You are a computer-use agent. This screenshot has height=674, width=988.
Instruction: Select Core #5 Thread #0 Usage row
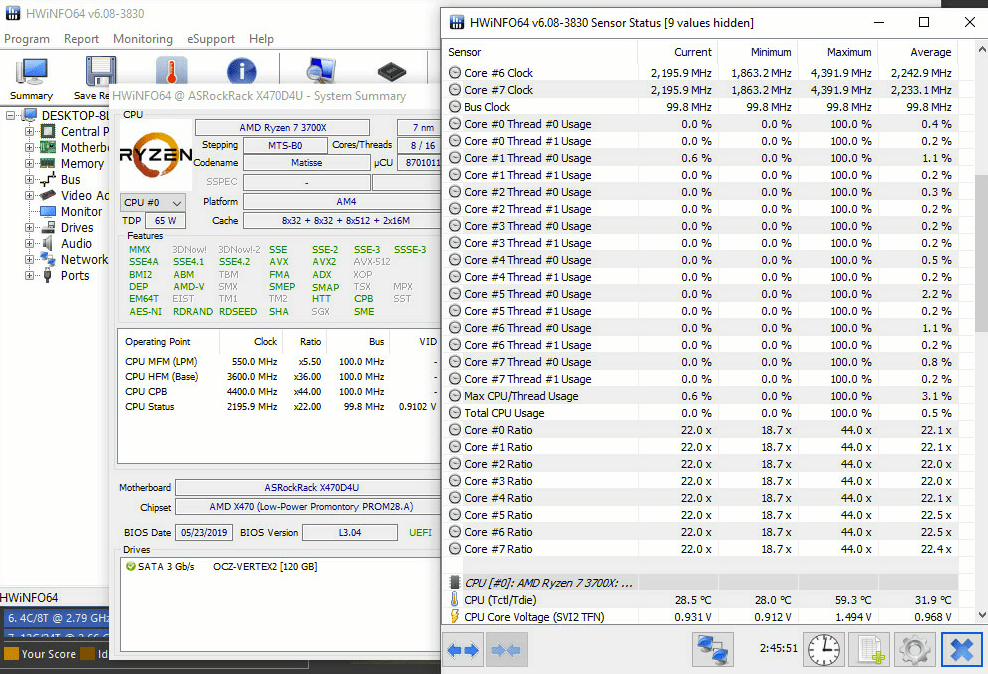(x=700, y=294)
